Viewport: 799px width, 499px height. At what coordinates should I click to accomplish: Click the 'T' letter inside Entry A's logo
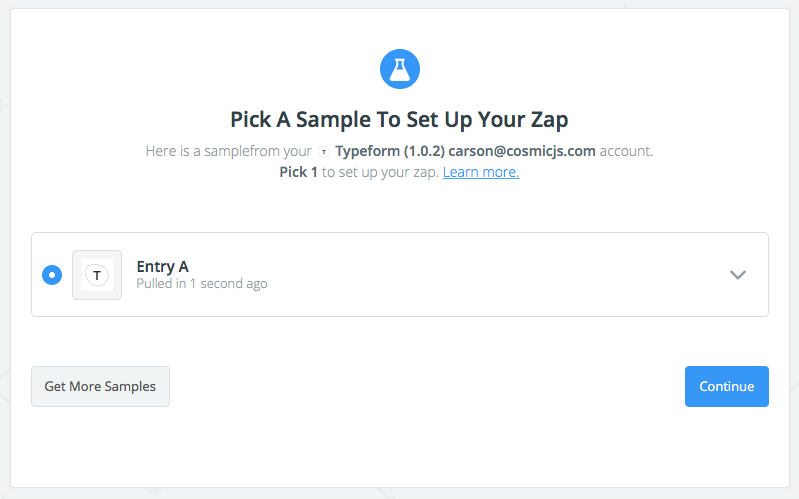(x=97, y=275)
